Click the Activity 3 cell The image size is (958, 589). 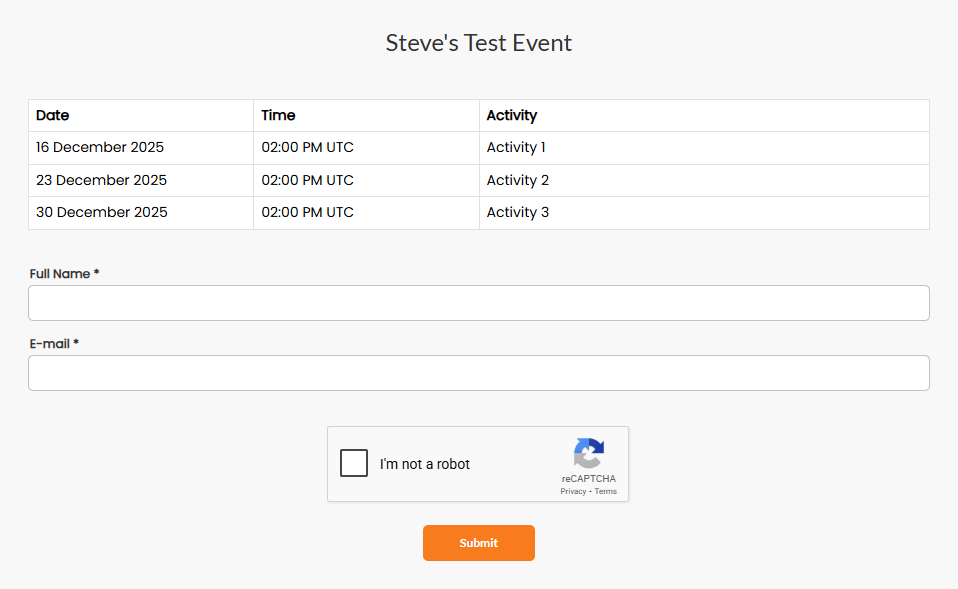click(x=704, y=213)
